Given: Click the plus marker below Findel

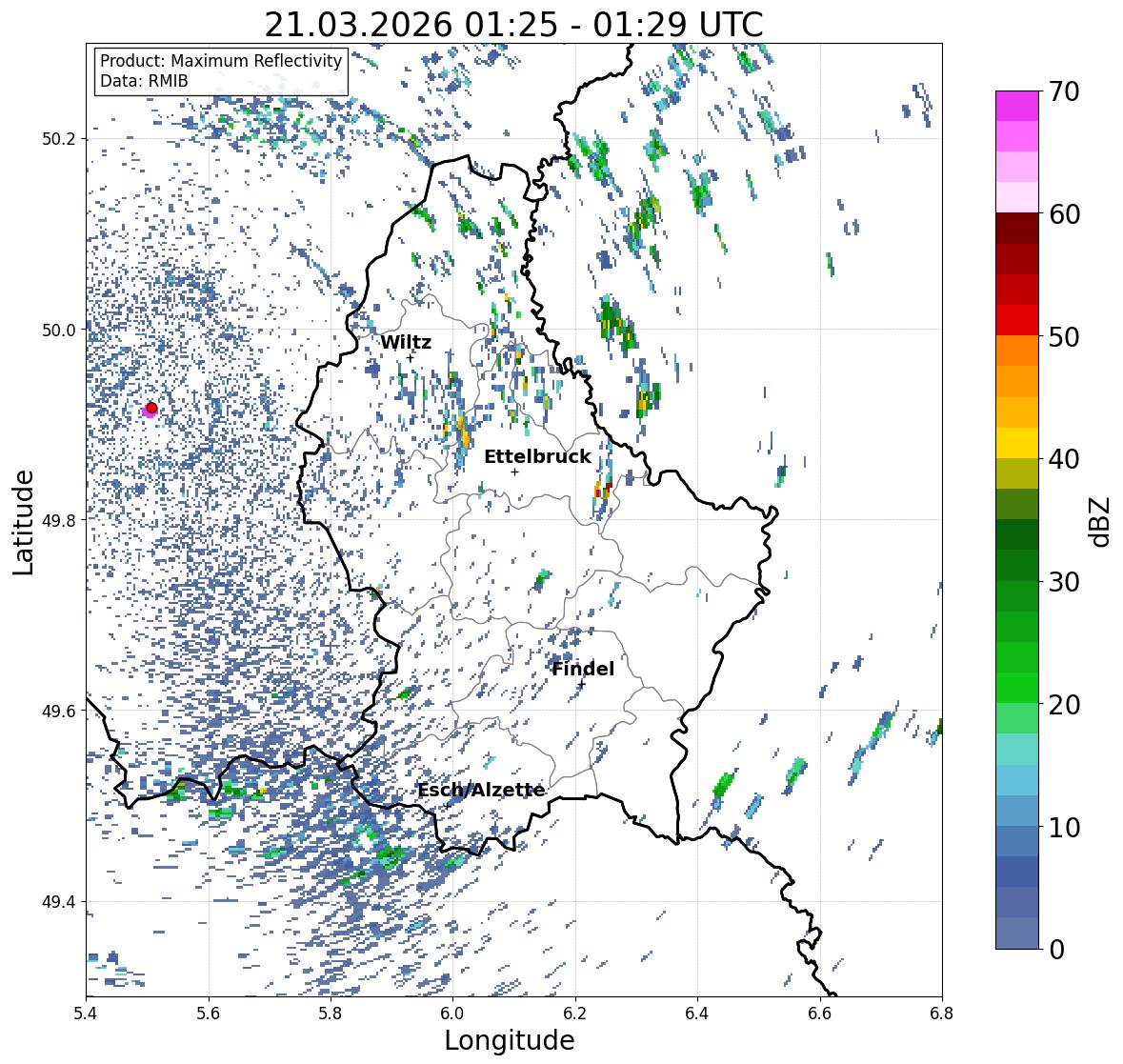Looking at the screenshot, I should 582,685.
